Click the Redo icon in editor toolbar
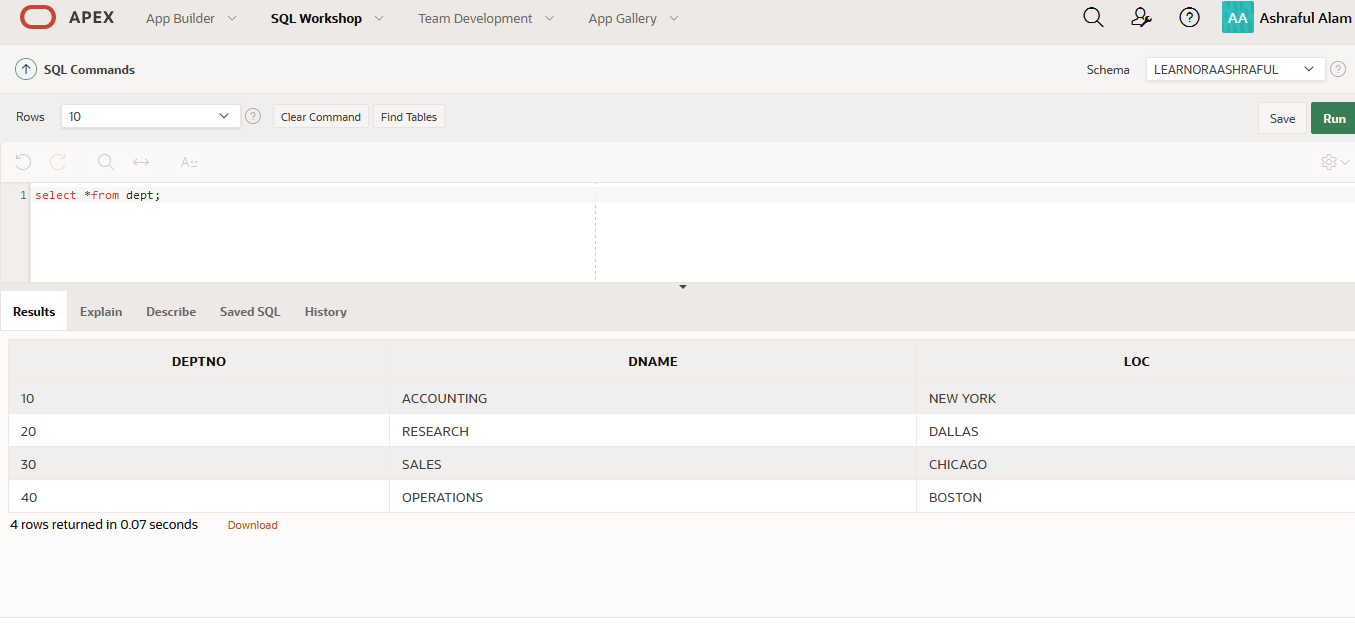The image size is (1355, 623). coord(58,162)
